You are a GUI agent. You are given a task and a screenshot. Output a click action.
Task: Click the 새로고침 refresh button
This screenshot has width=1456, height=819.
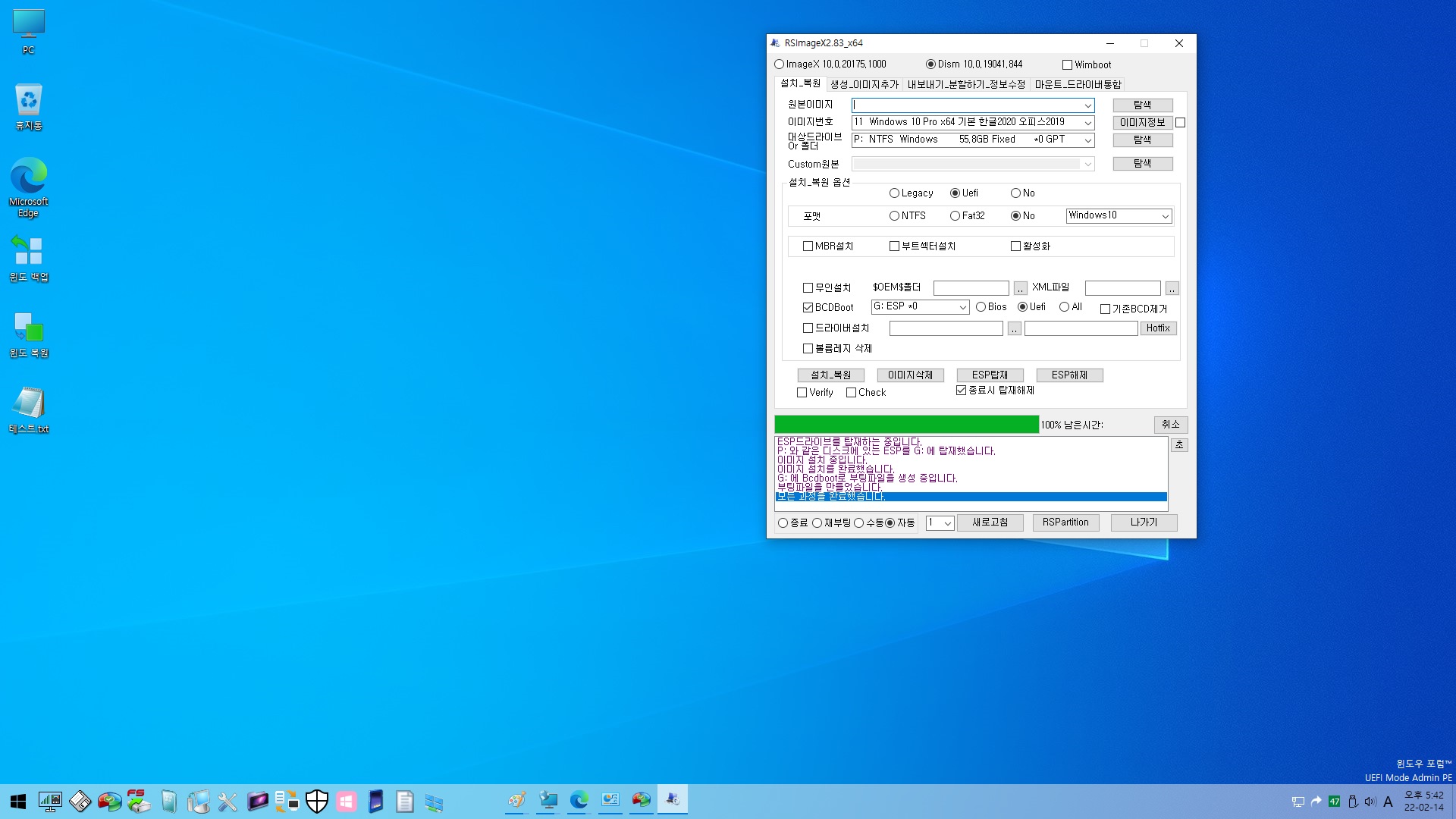(990, 522)
